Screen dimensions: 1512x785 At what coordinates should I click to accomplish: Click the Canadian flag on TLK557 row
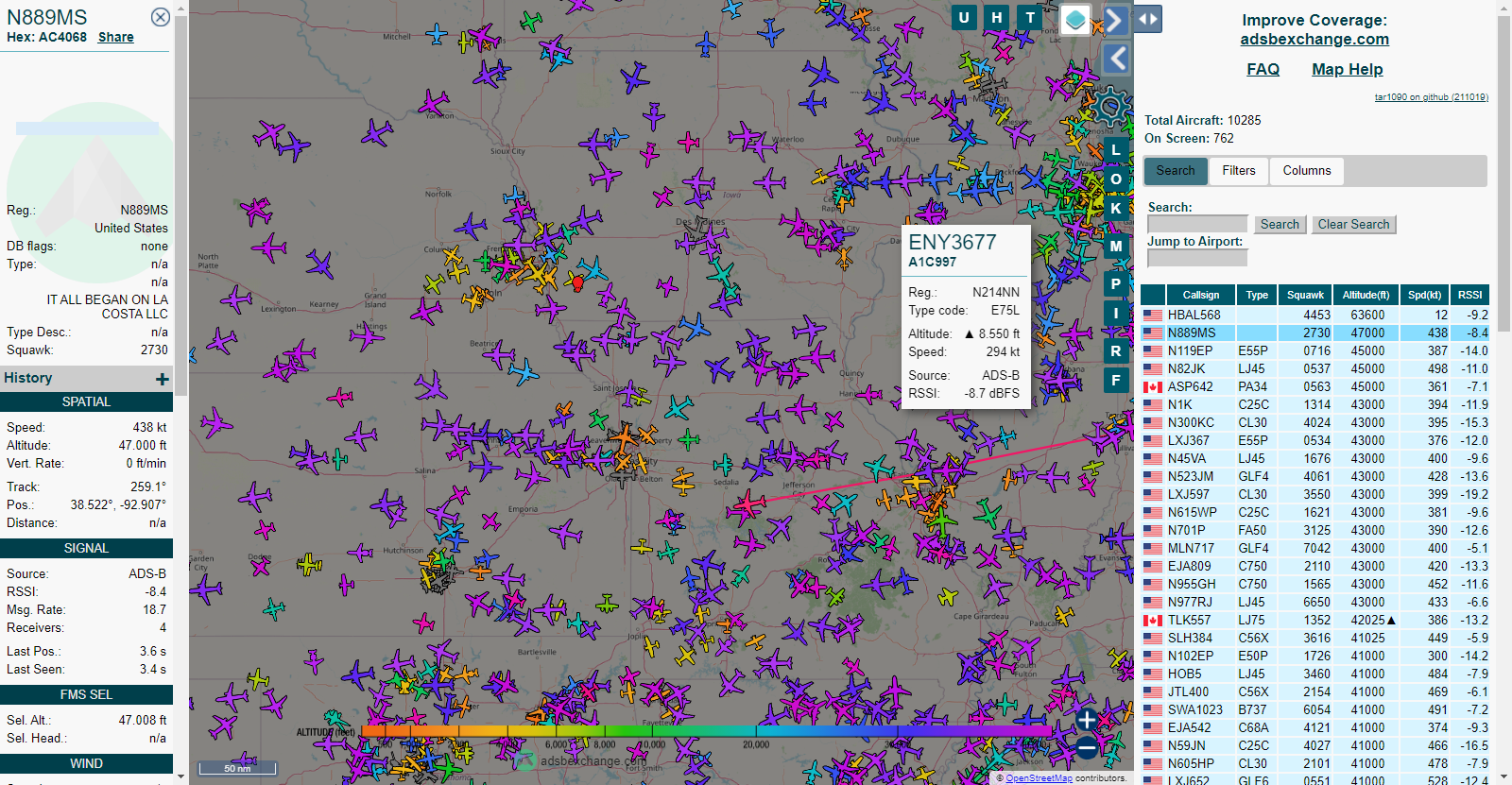[1153, 621]
